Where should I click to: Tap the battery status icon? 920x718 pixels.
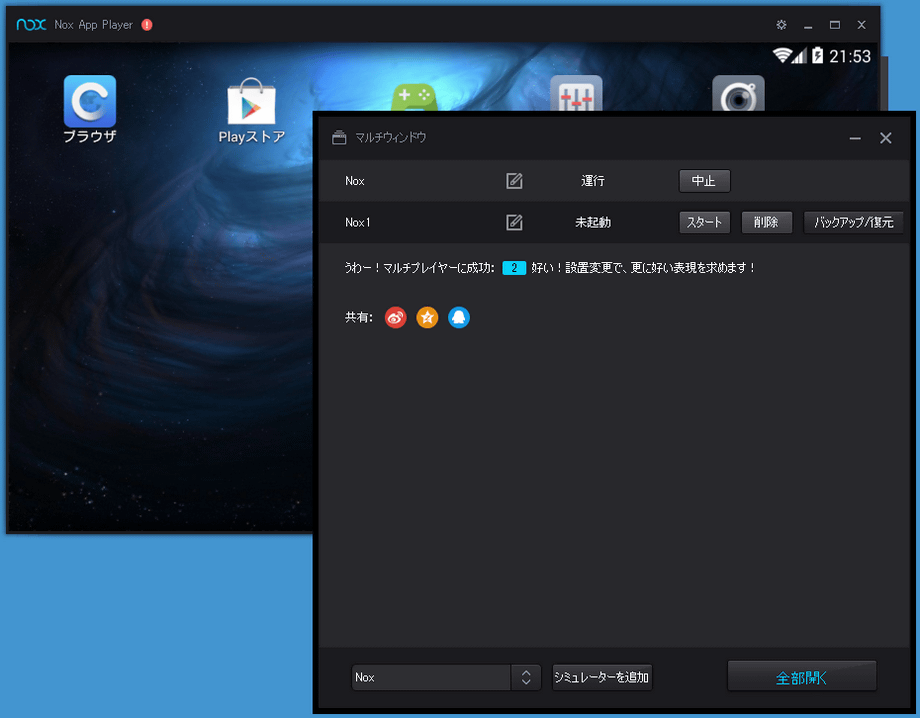(x=818, y=55)
